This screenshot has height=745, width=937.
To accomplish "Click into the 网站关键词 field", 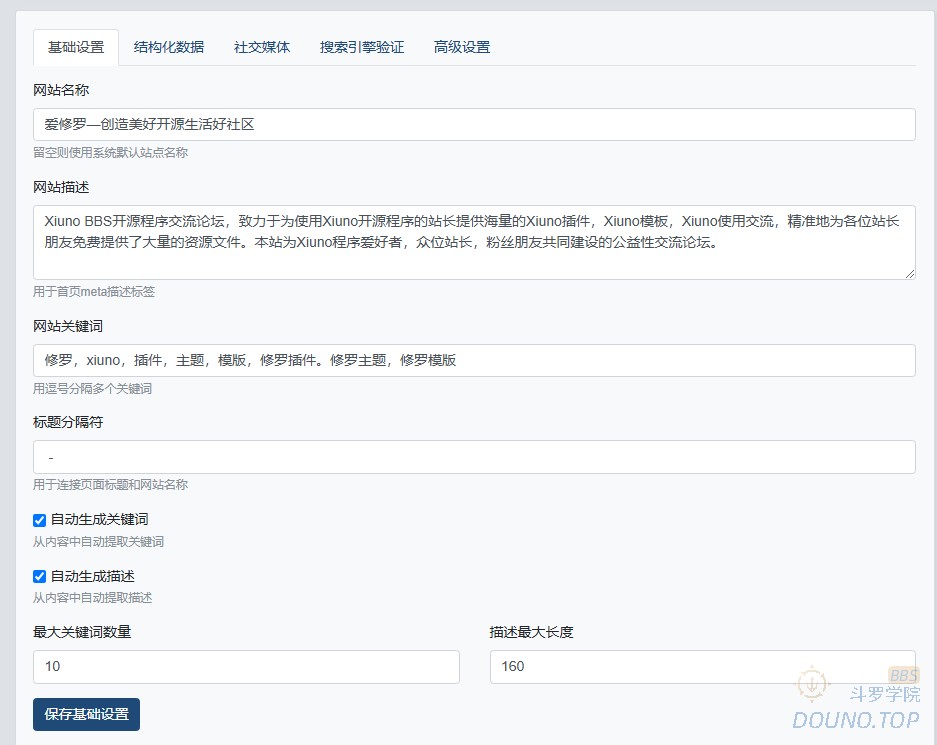I will pyautogui.click(x=474, y=360).
